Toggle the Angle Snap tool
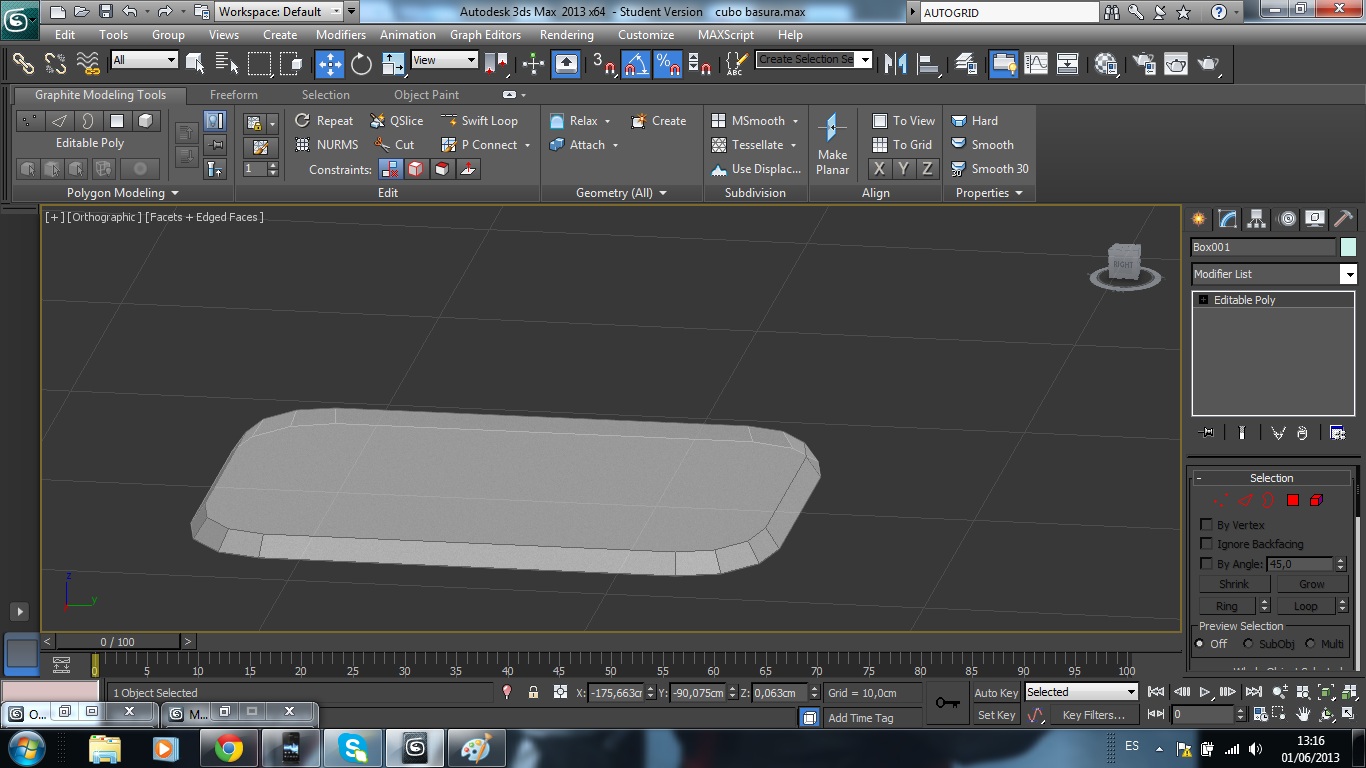The width and height of the screenshot is (1366, 768). coord(636,64)
